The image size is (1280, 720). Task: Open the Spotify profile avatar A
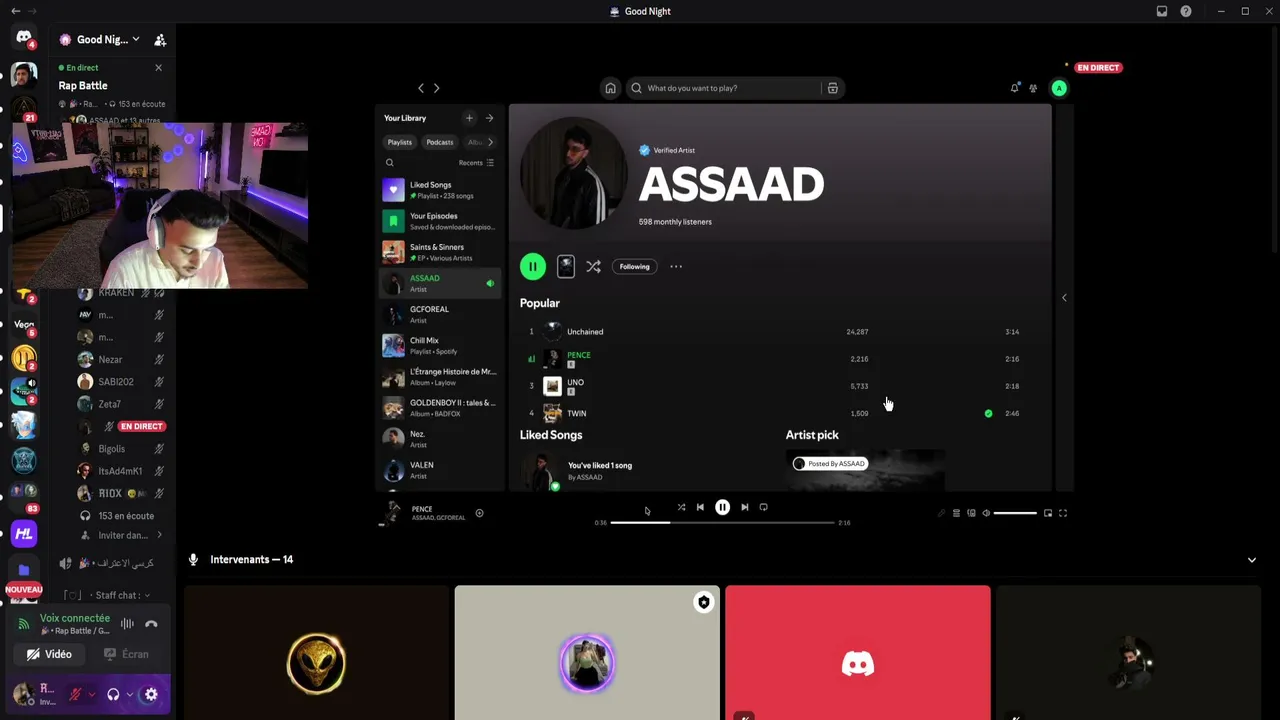(x=1059, y=88)
